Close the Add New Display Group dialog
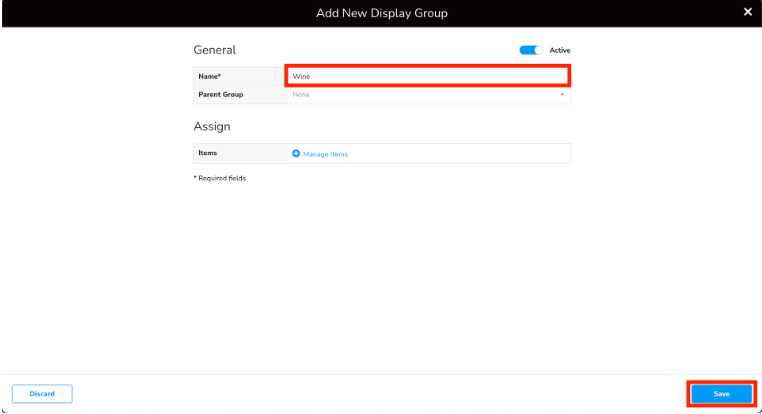This screenshot has height=414, width=762. point(747,12)
